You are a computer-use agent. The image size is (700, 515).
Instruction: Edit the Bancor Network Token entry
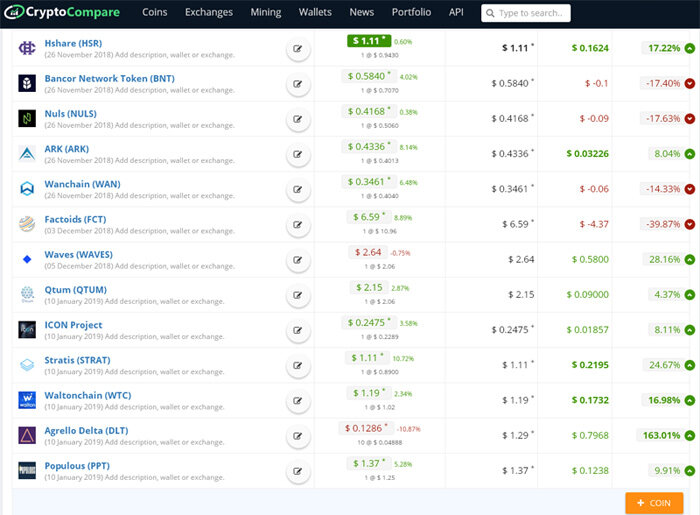coord(298,84)
